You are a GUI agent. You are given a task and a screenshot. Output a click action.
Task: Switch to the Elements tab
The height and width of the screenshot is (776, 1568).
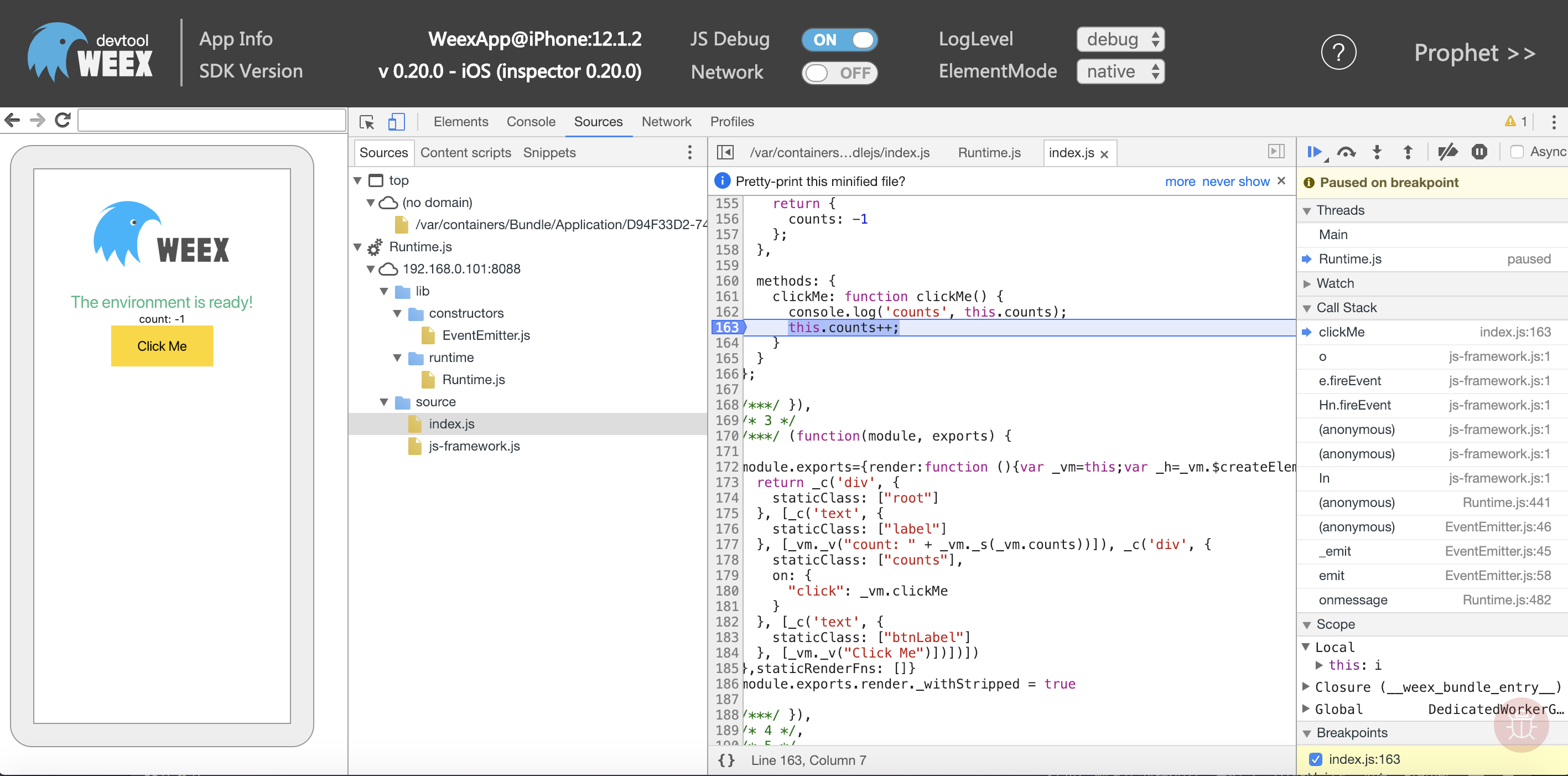click(x=461, y=121)
